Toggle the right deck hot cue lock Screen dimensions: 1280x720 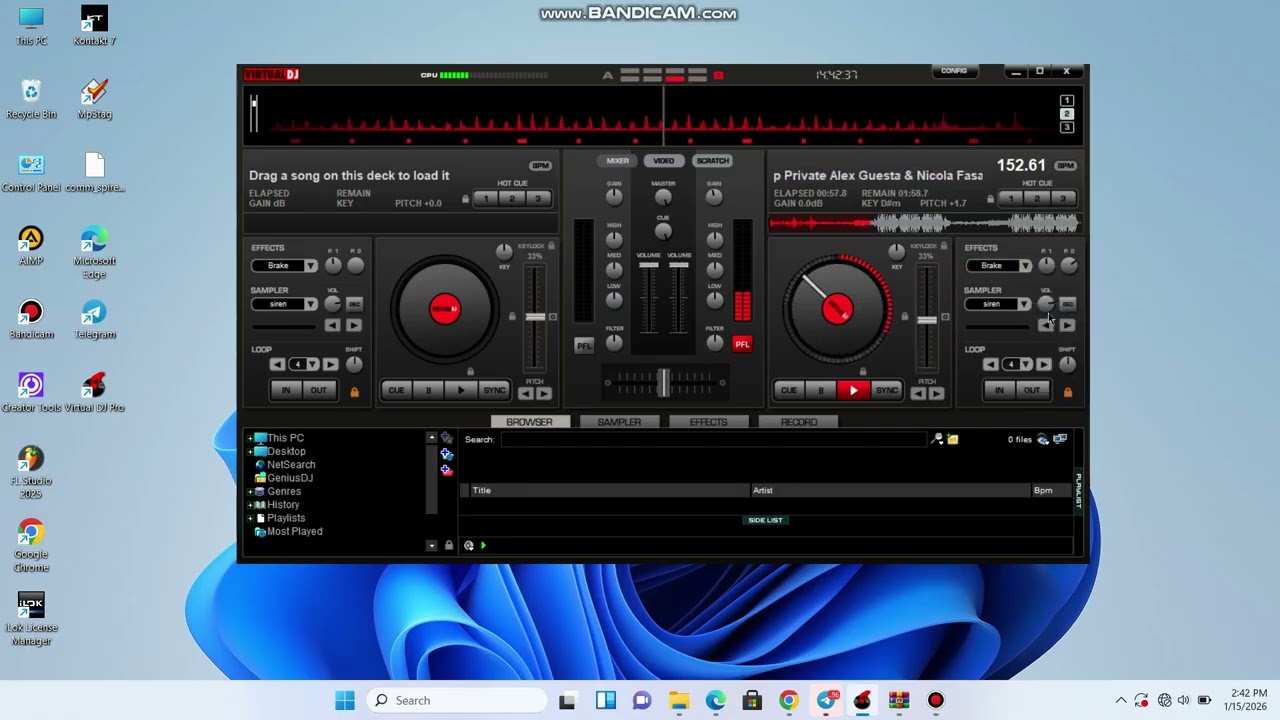tap(990, 199)
